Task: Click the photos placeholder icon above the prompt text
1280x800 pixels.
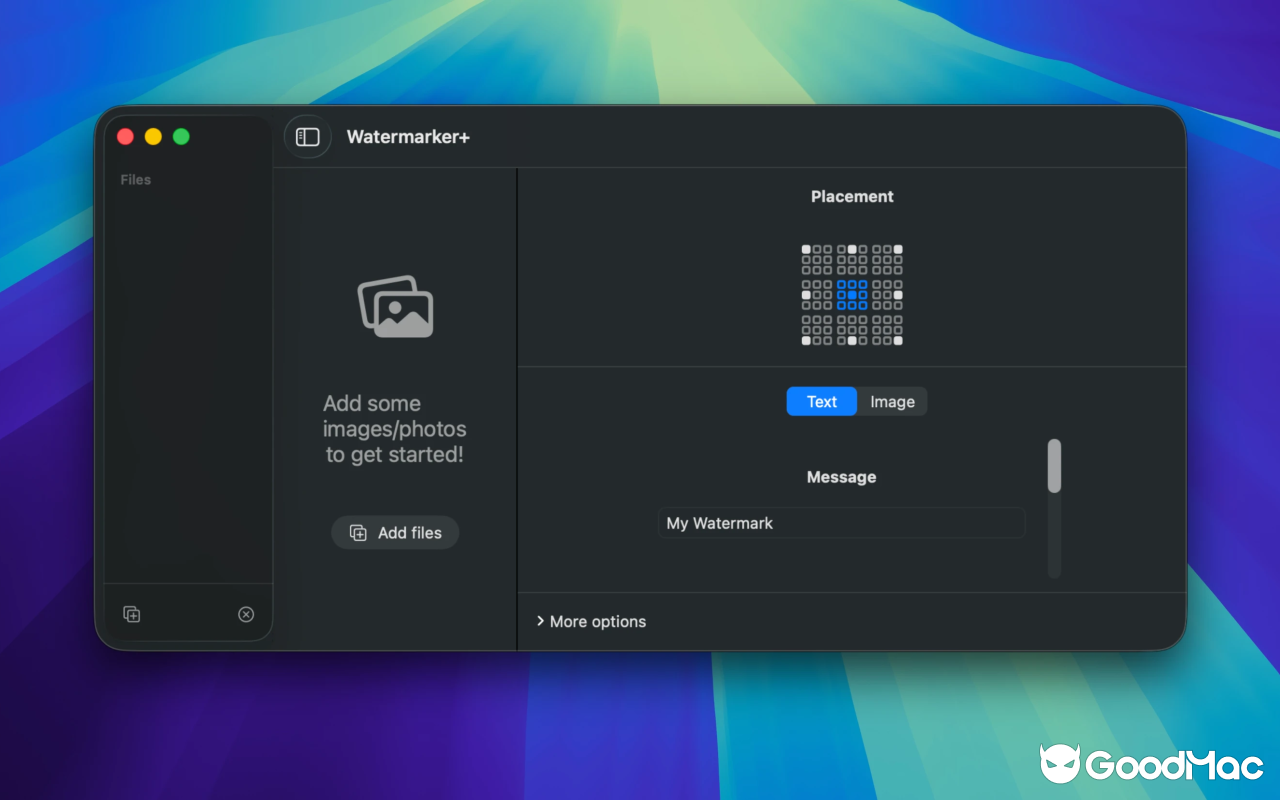Action: [395, 306]
